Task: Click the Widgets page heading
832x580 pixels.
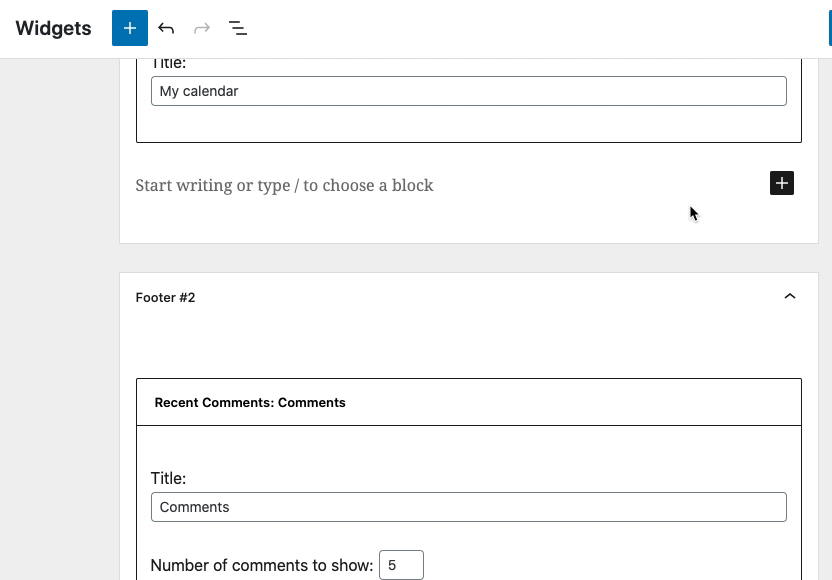Action: tap(54, 28)
